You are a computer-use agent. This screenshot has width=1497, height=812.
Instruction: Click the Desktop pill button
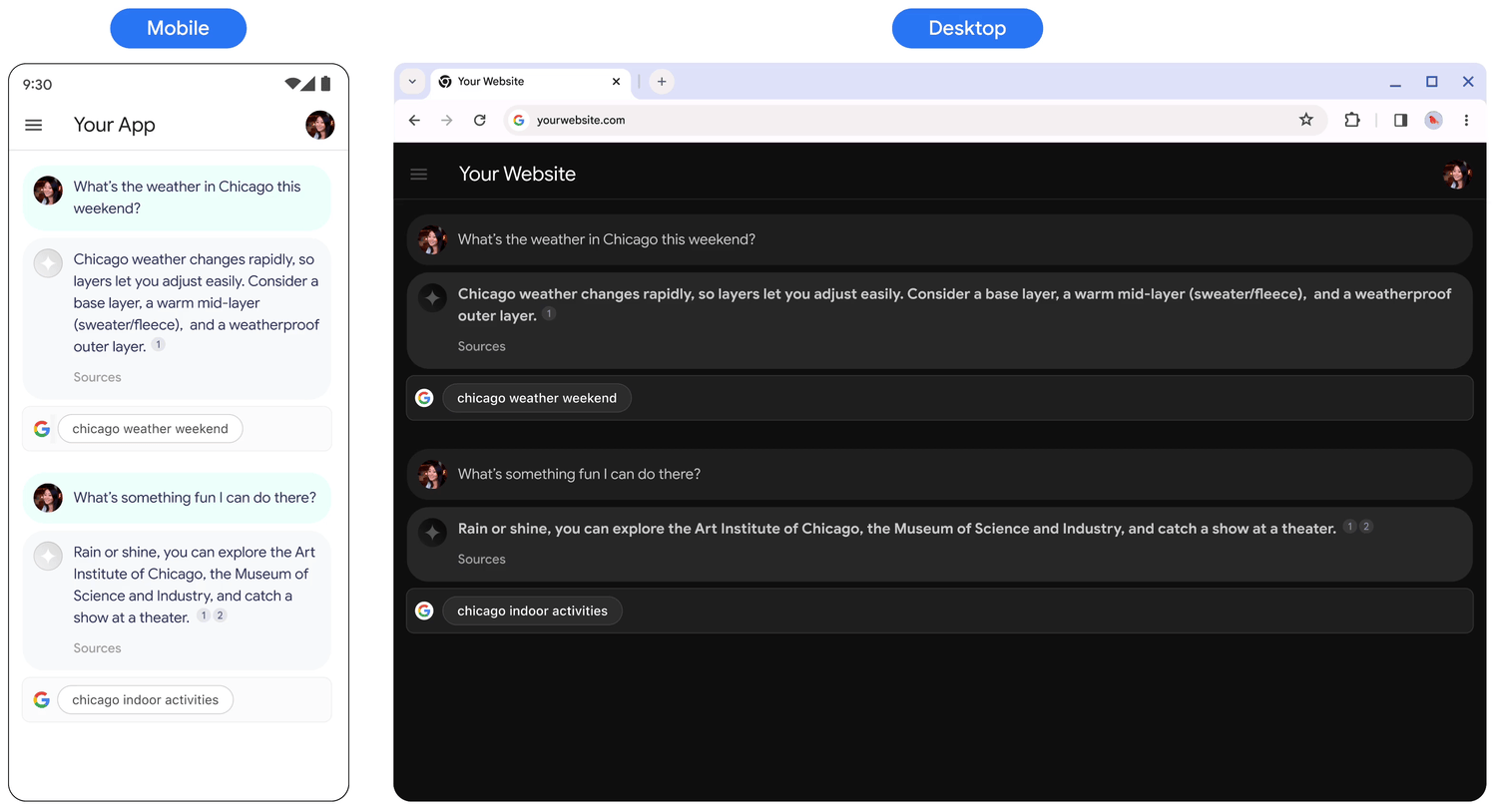967,28
